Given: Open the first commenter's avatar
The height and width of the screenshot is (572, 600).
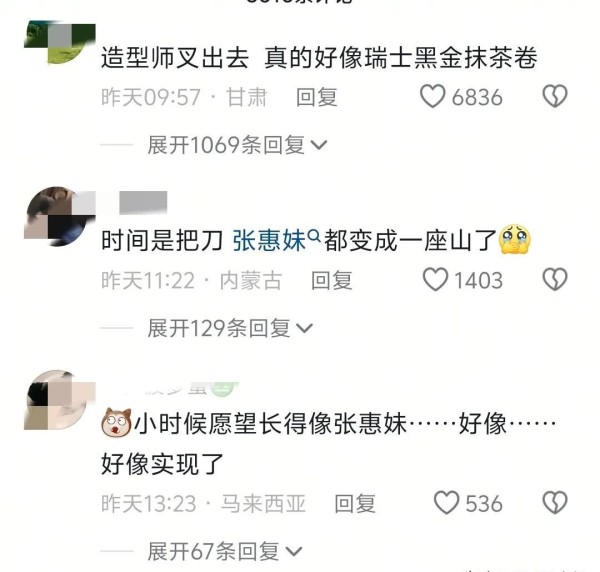Looking at the screenshot, I should pos(60,42).
